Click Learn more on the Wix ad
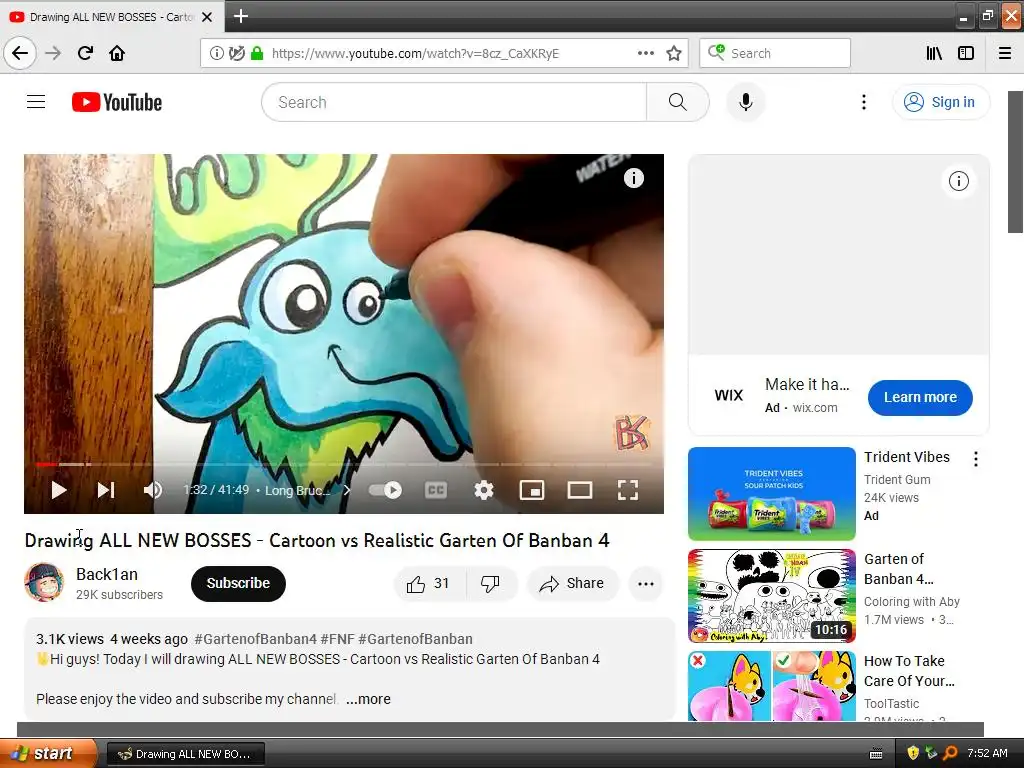The width and height of the screenshot is (1024, 768). tap(920, 397)
